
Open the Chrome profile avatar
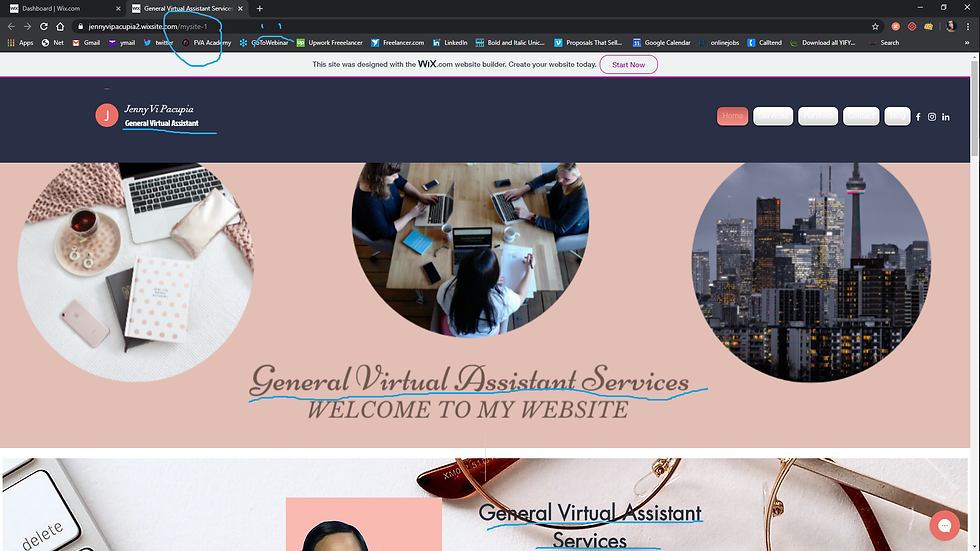click(x=951, y=26)
